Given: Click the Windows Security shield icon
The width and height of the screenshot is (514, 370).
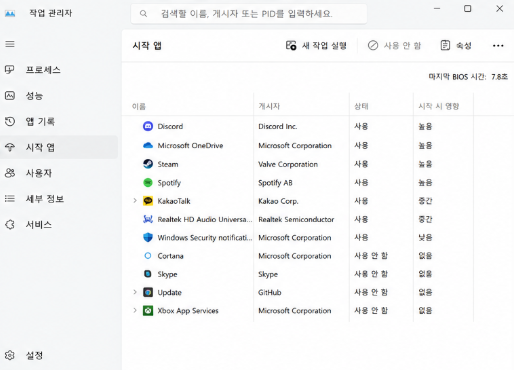Looking at the screenshot, I should [148, 237].
